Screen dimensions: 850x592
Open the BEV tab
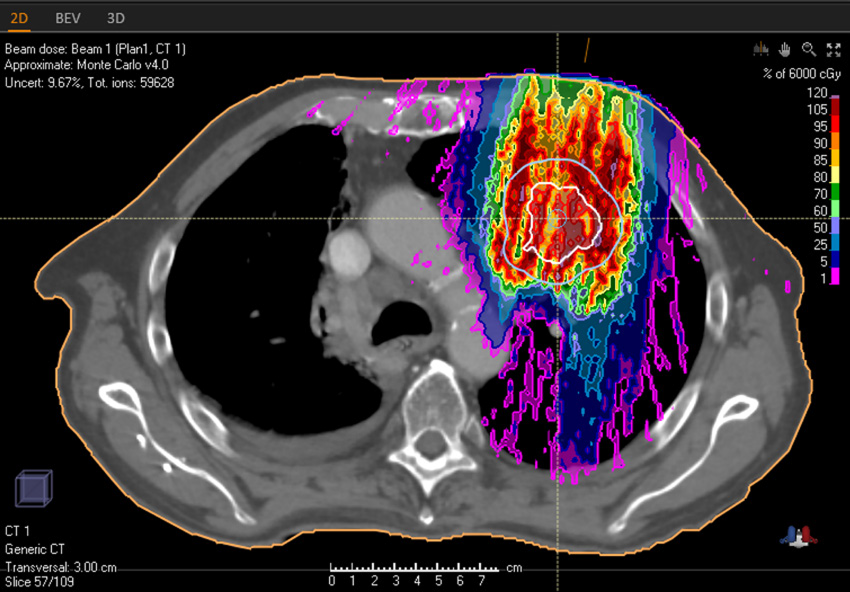point(68,18)
